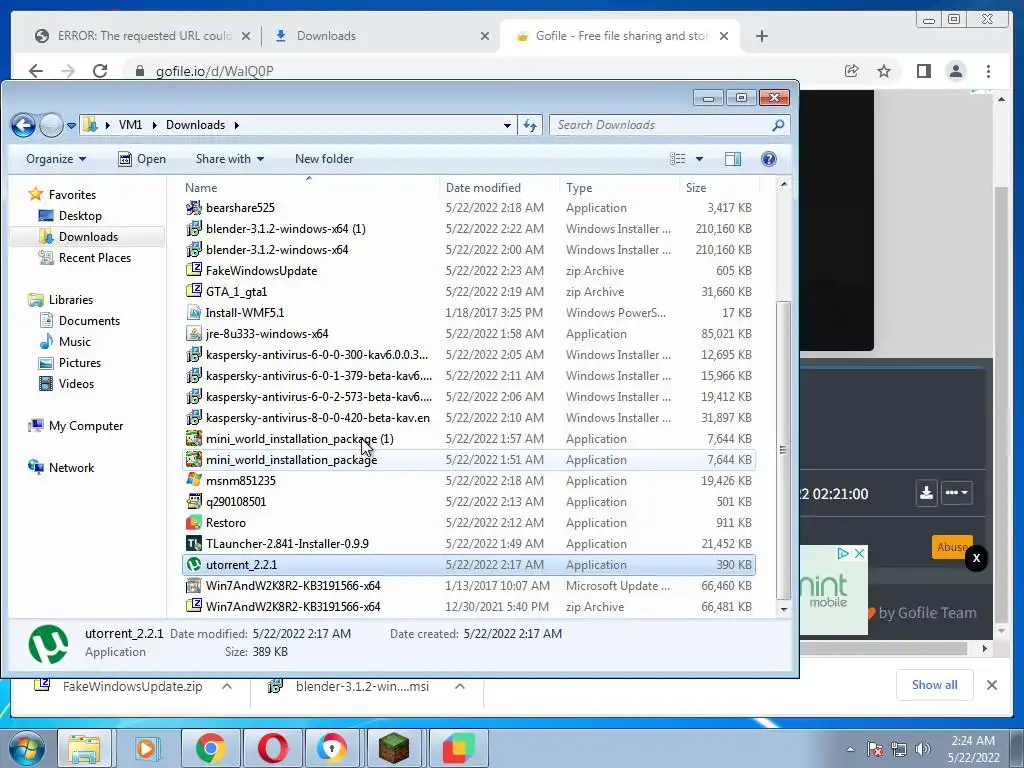The height and width of the screenshot is (768, 1024).
Task: Click New folder button
Action: point(324,159)
